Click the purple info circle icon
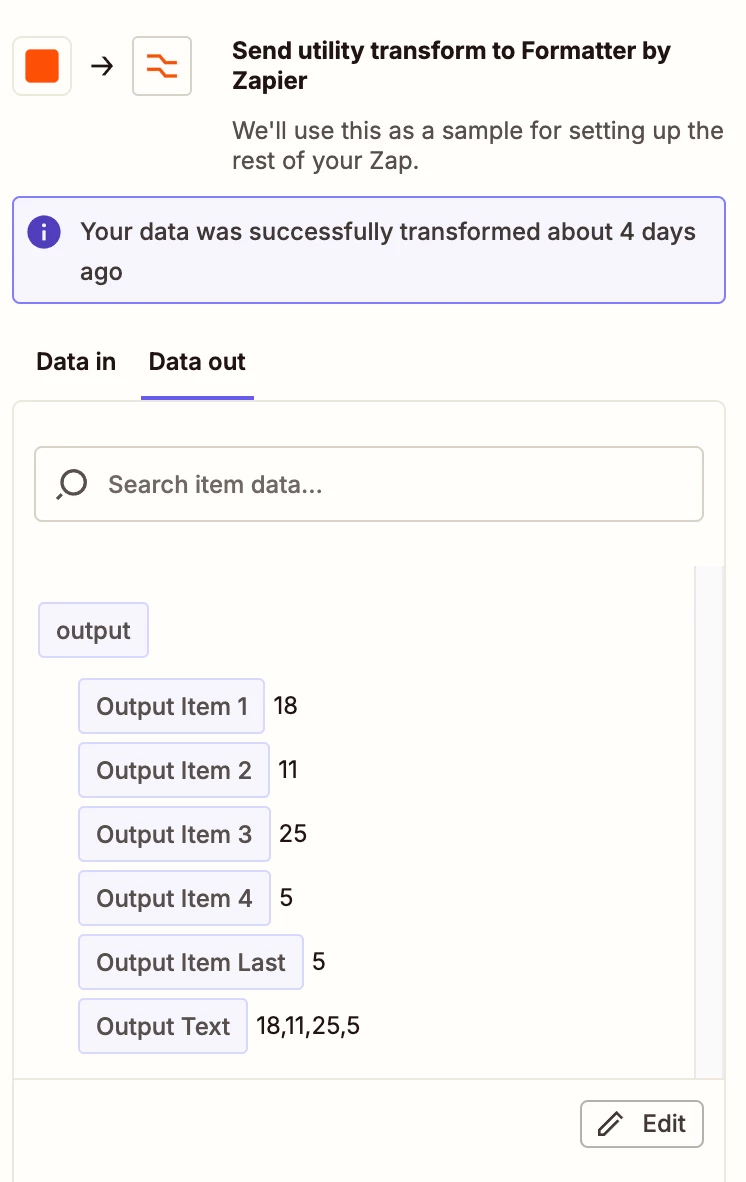Viewport: 746px width, 1182px height. click(44, 232)
